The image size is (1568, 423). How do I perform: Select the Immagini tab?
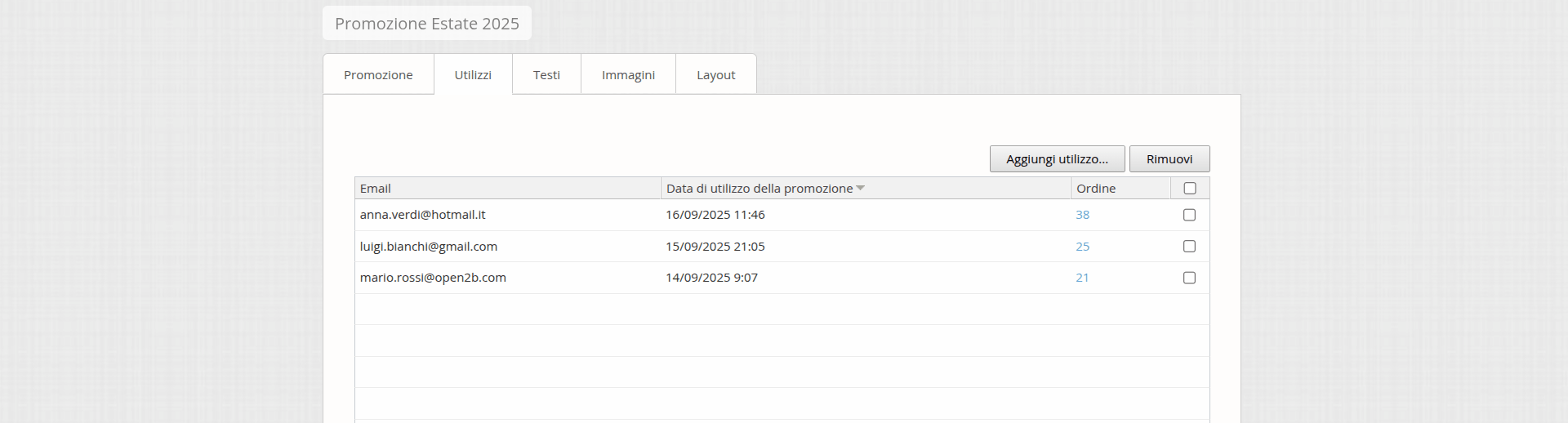[x=628, y=75]
